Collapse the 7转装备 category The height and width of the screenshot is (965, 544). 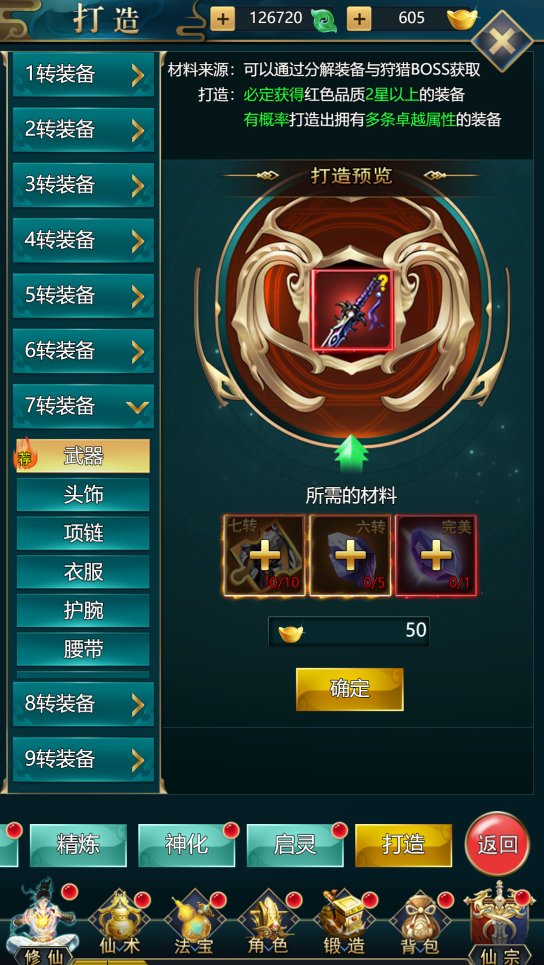[84, 406]
